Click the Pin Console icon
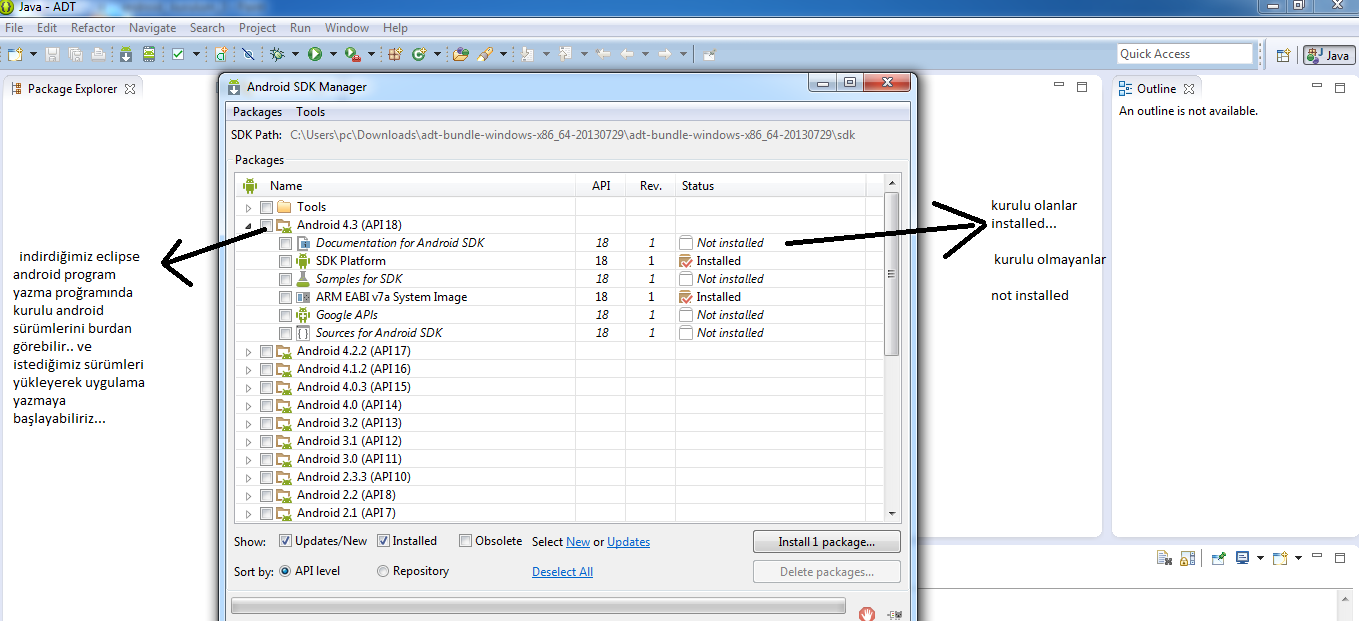 coord(1219,558)
